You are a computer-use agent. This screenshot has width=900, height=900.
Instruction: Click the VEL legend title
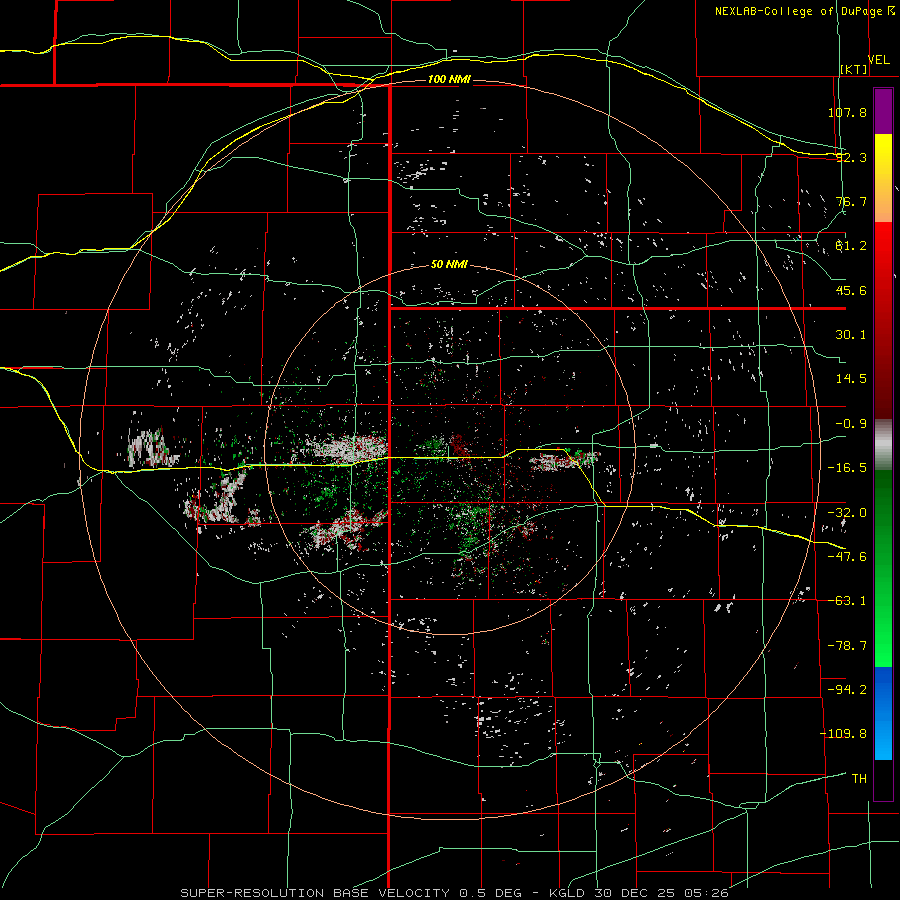(879, 60)
